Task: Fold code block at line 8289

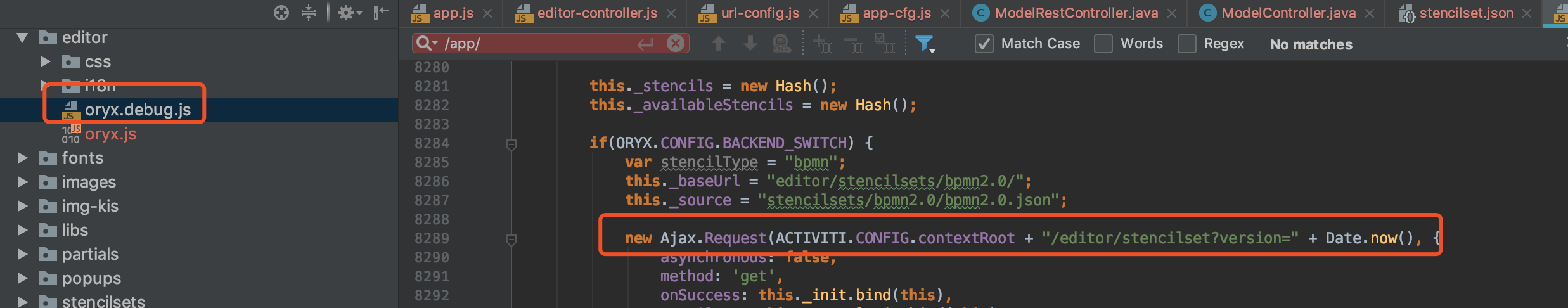Action: (x=511, y=240)
